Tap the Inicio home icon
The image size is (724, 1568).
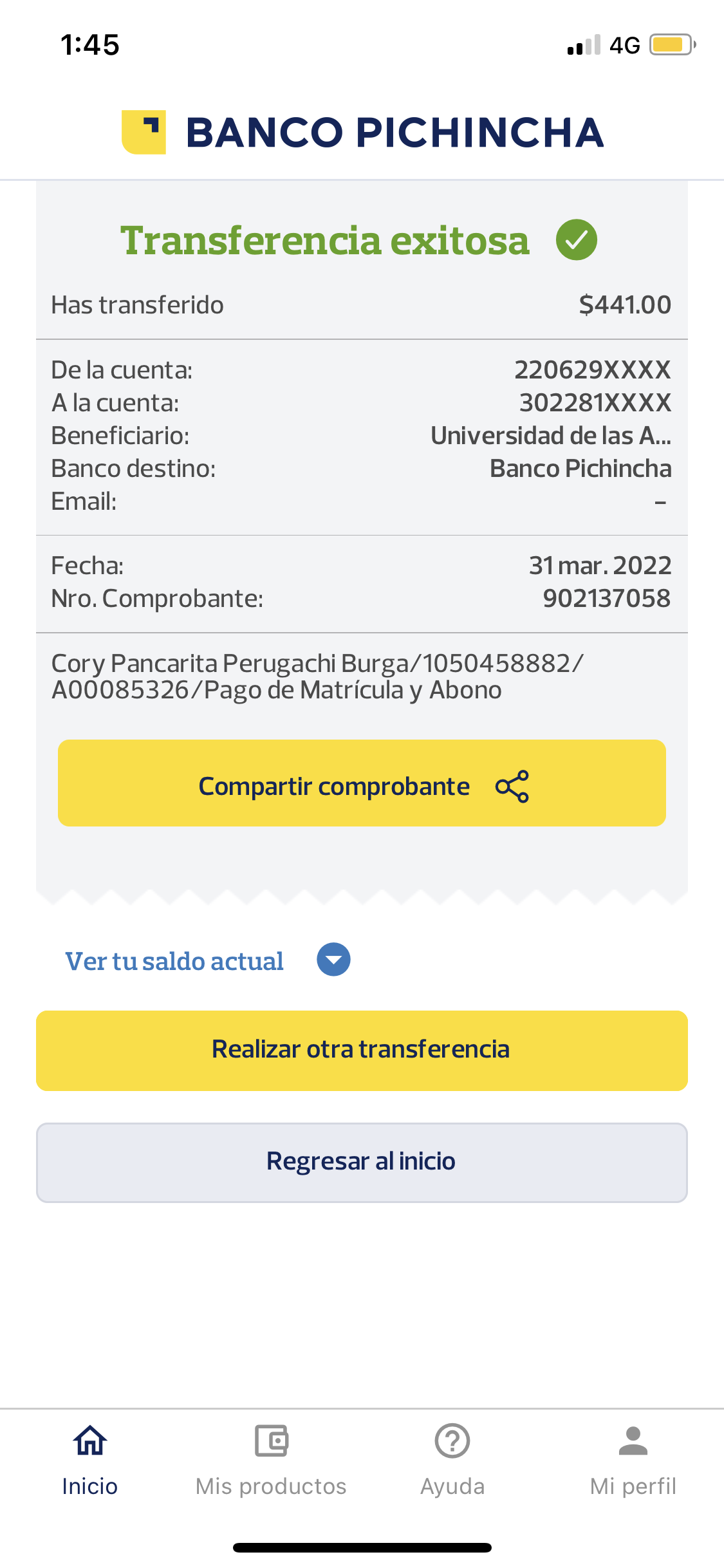(90, 1441)
